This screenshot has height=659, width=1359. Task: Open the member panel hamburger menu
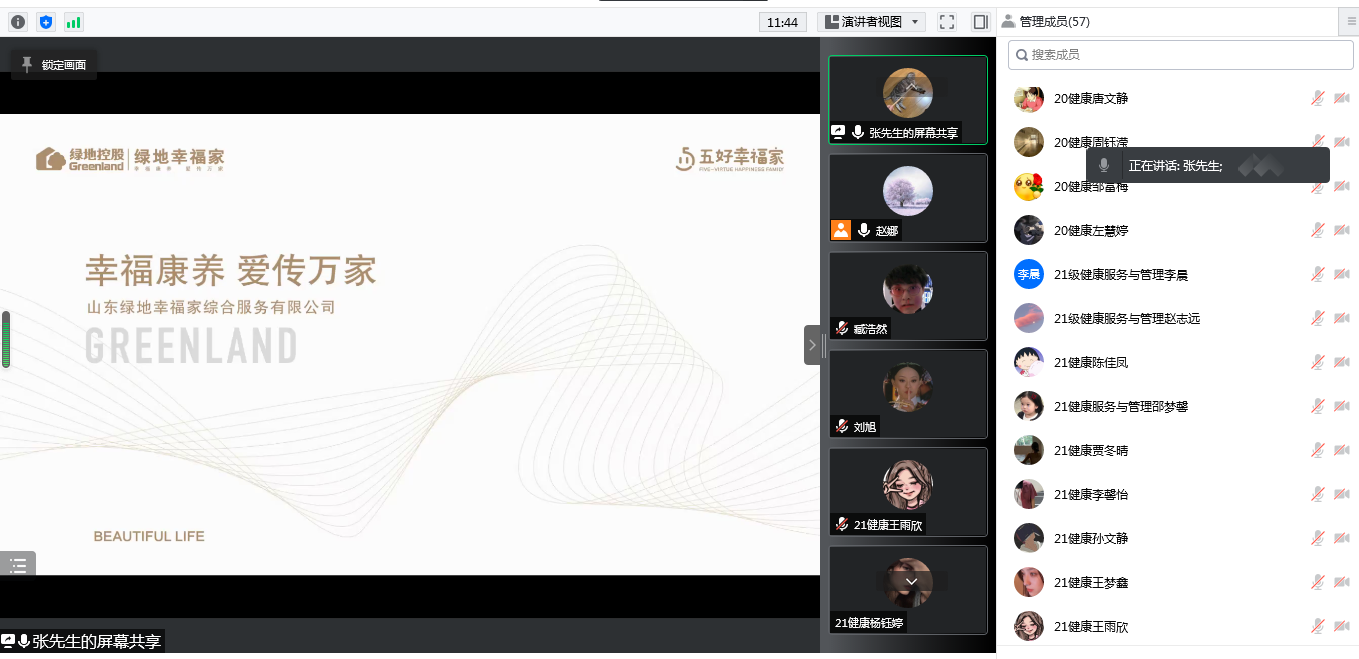[x=1351, y=21]
